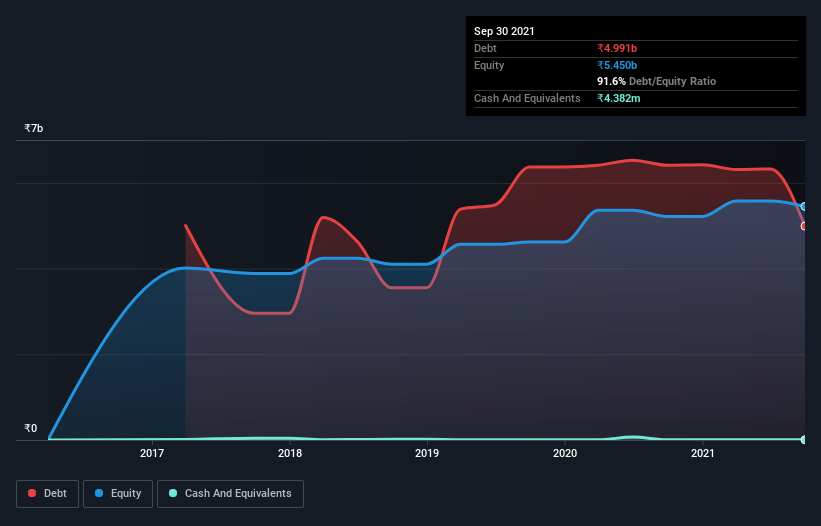
Task: Click the teal Cash endpoint marker
Action: click(804, 440)
